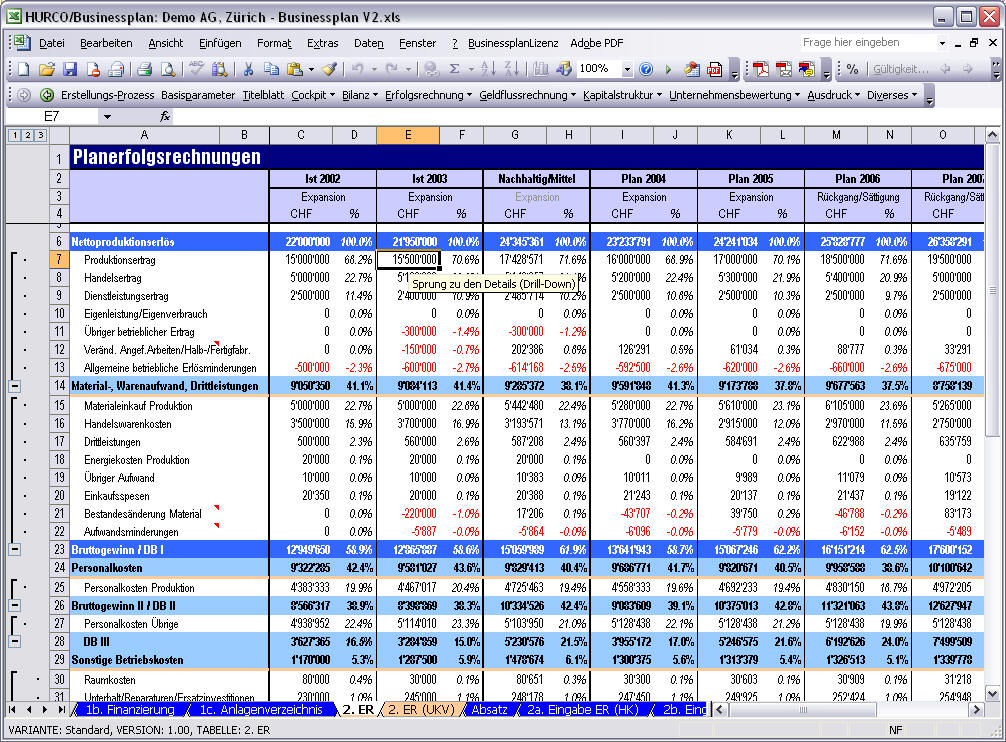1006x742 pixels.
Task: Select the Produktionsertrag row label
Action: [x=119, y=260]
